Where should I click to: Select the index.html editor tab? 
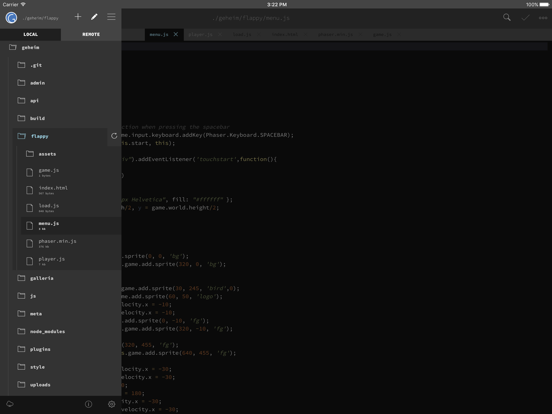(285, 34)
